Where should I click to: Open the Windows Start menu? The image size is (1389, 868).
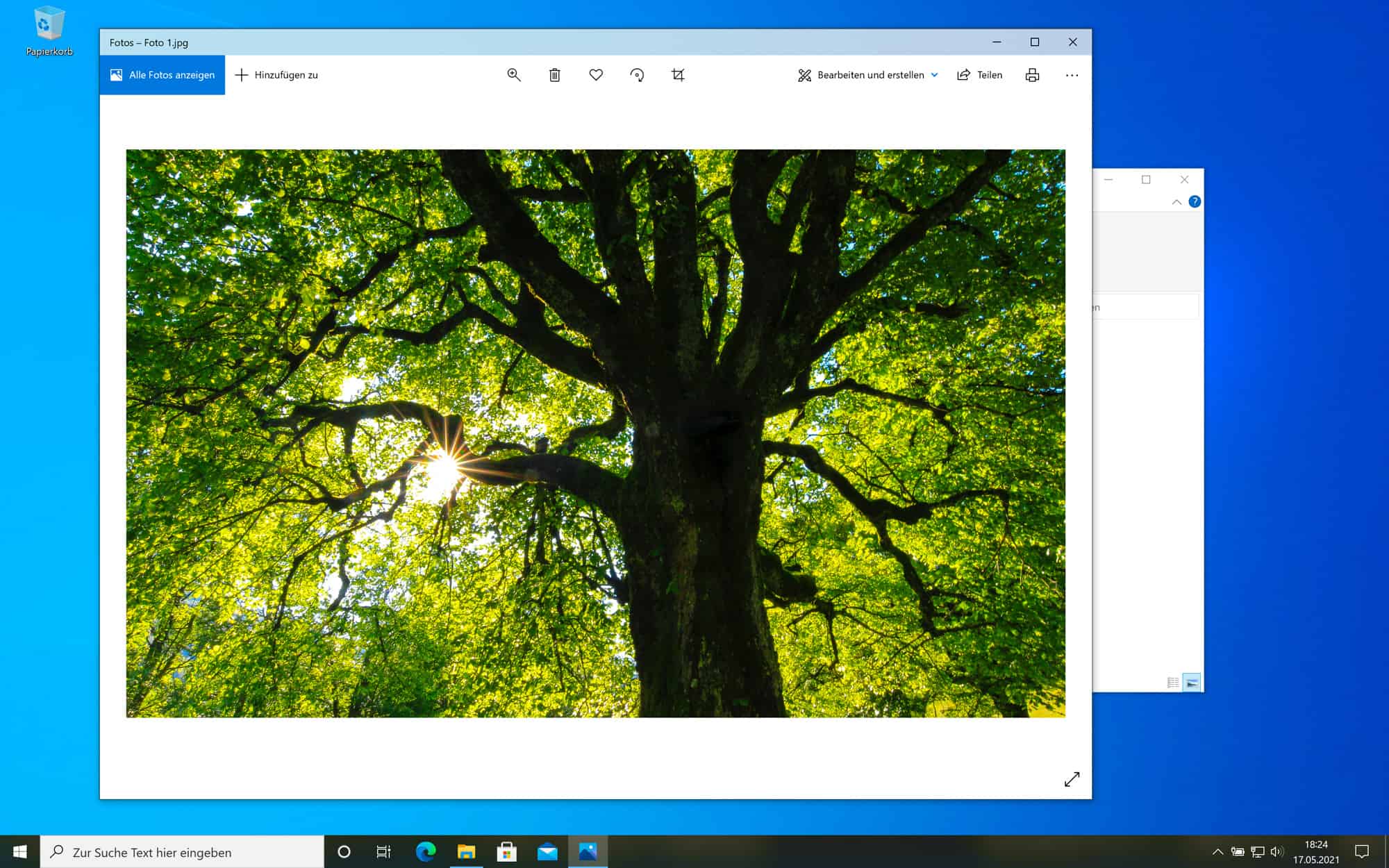pos(19,851)
